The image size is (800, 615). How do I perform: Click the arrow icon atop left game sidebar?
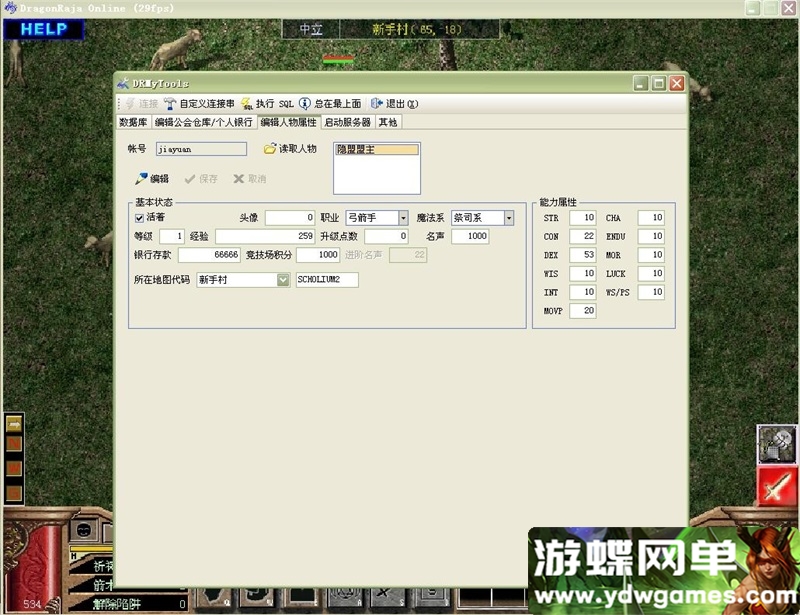14,423
